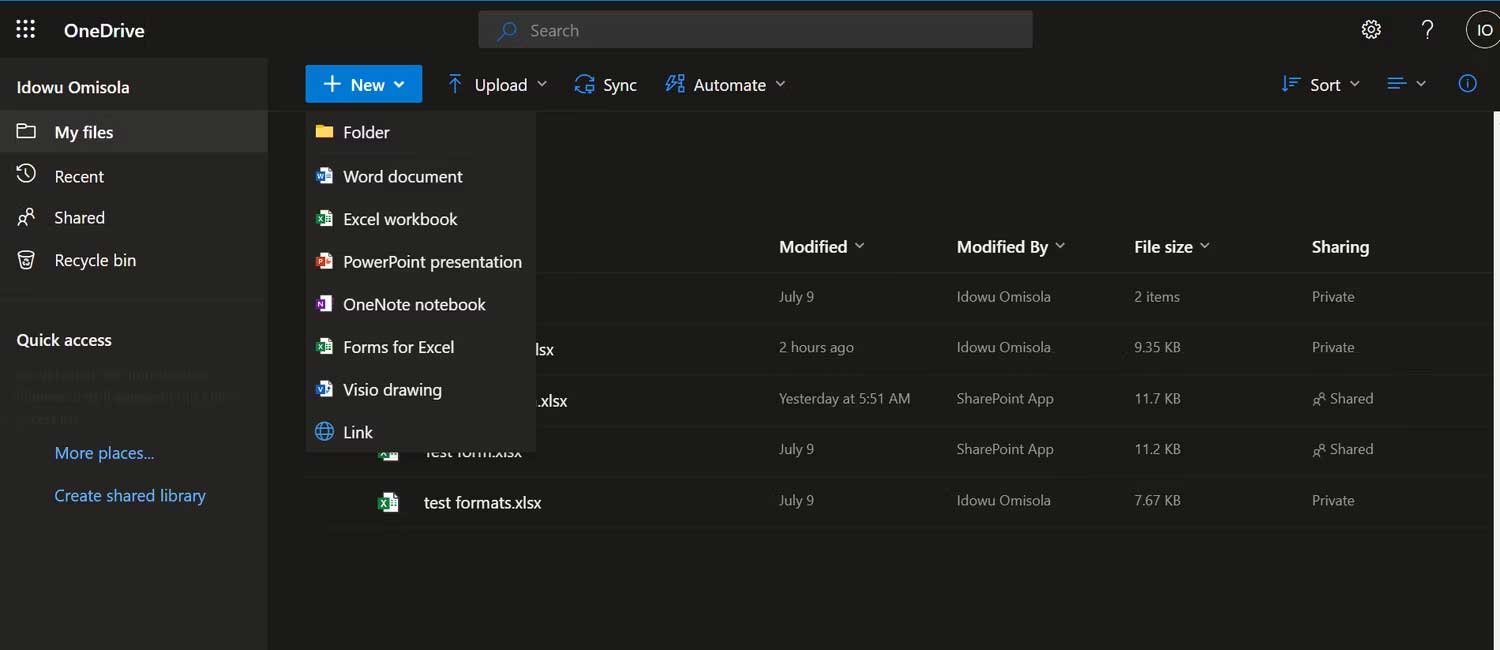Expand the Upload dropdown
The image size is (1500, 650).
click(x=497, y=85)
